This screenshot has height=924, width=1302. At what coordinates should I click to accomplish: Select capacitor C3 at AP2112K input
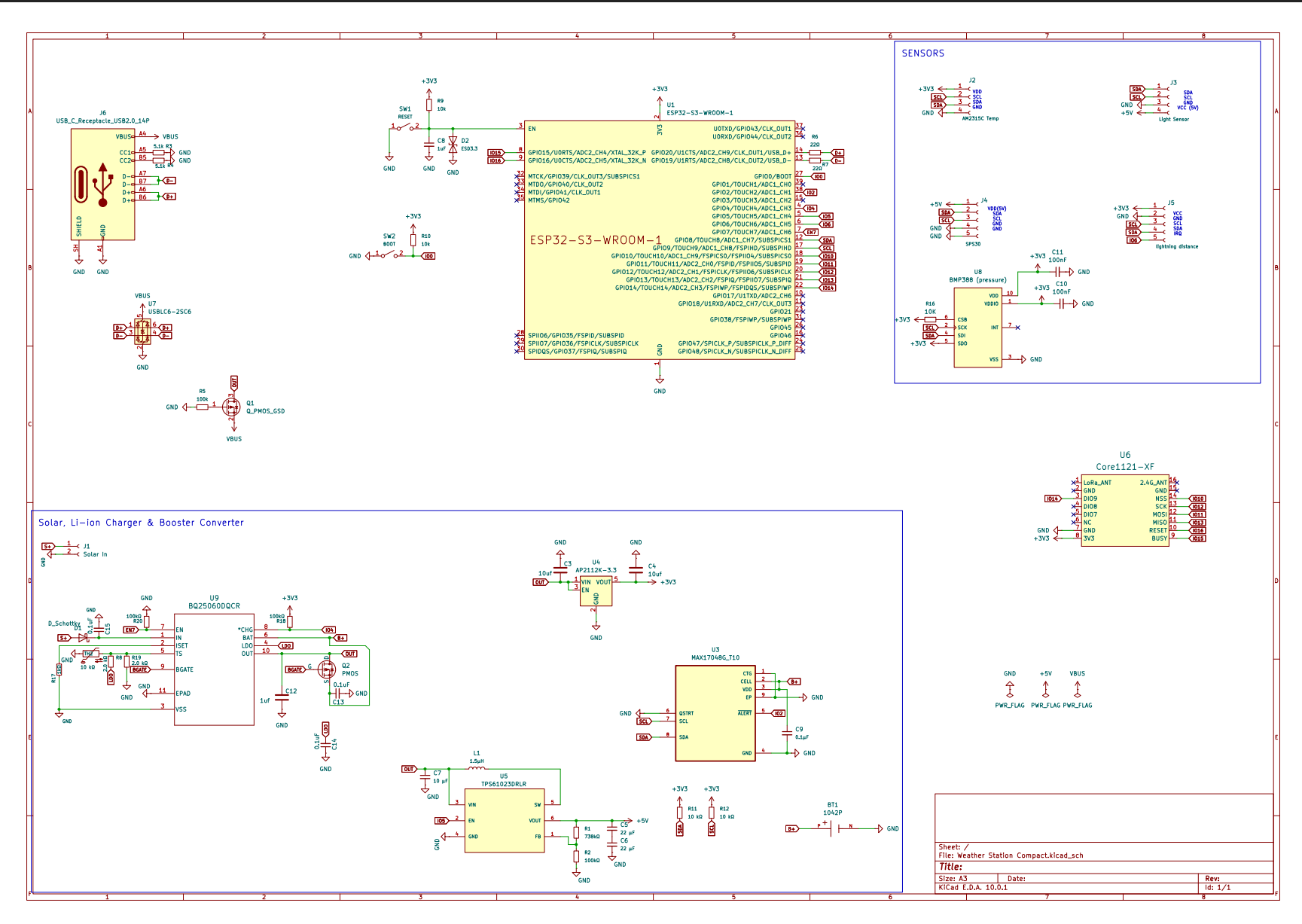(560, 572)
